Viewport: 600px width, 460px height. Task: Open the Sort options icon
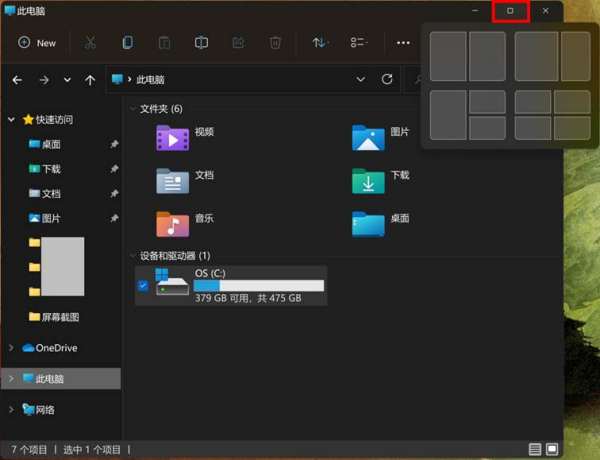click(x=319, y=43)
